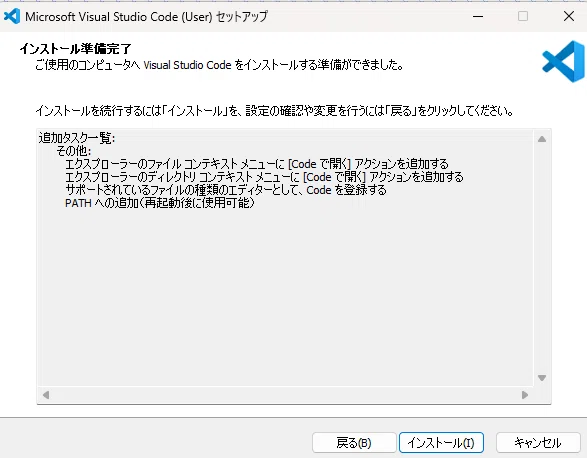This screenshot has width=587, height=458.
Task: Click the greyed-out maximize window icon
Action: pos(523,16)
